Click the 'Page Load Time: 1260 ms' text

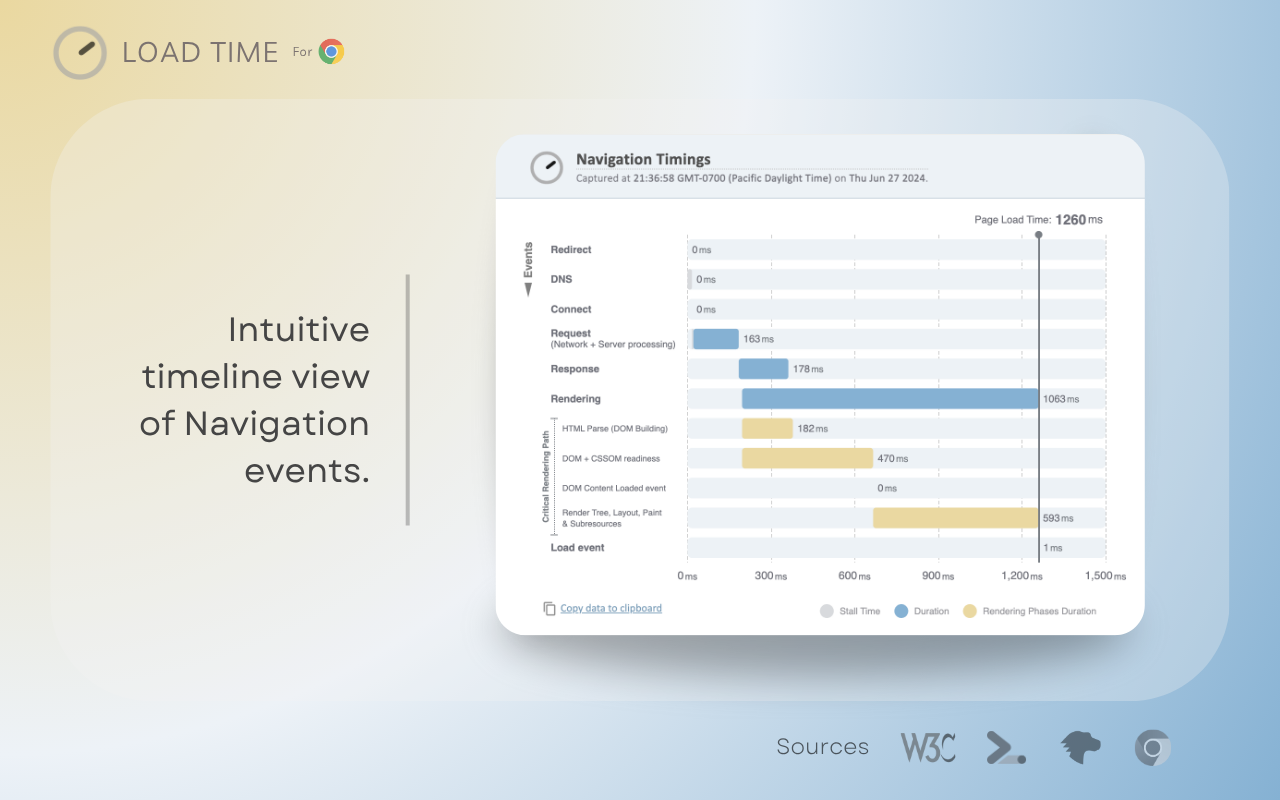click(1039, 220)
